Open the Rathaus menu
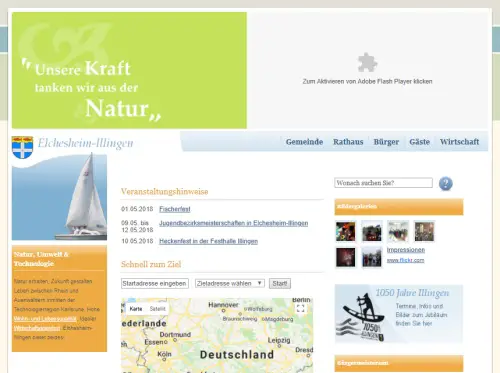 click(x=348, y=142)
